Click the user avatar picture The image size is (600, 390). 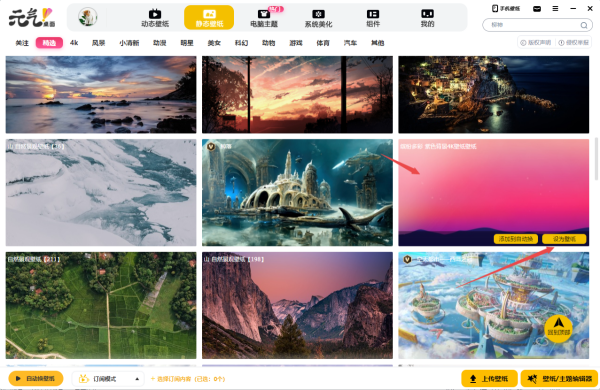click(88, 17)
